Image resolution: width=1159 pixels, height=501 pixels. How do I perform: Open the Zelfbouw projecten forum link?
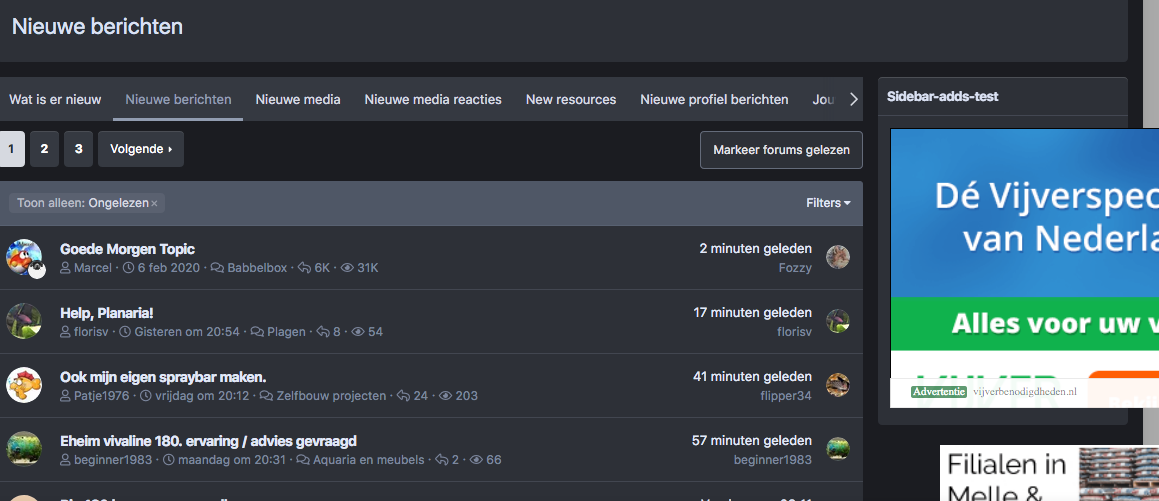[x=331, y=395]
